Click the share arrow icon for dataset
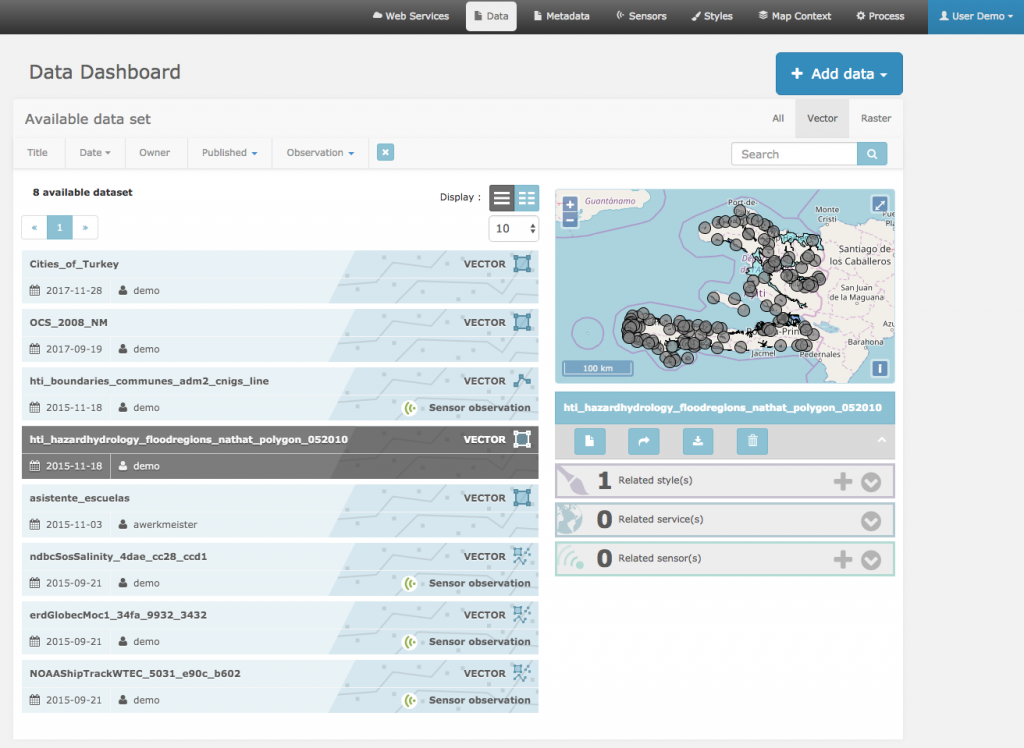The height and width of the screenshot is (748, 1024). (644, 441)
